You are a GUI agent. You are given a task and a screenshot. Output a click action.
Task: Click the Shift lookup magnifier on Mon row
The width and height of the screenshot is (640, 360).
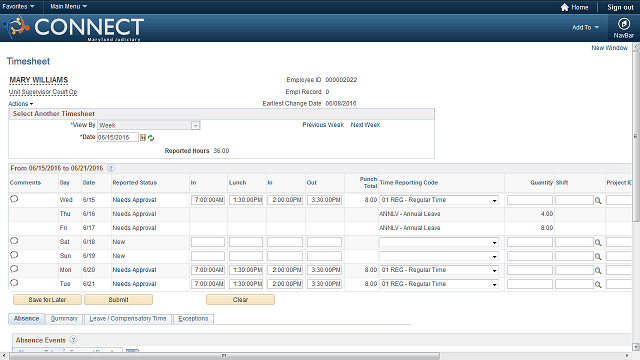[x=598, y=271]
